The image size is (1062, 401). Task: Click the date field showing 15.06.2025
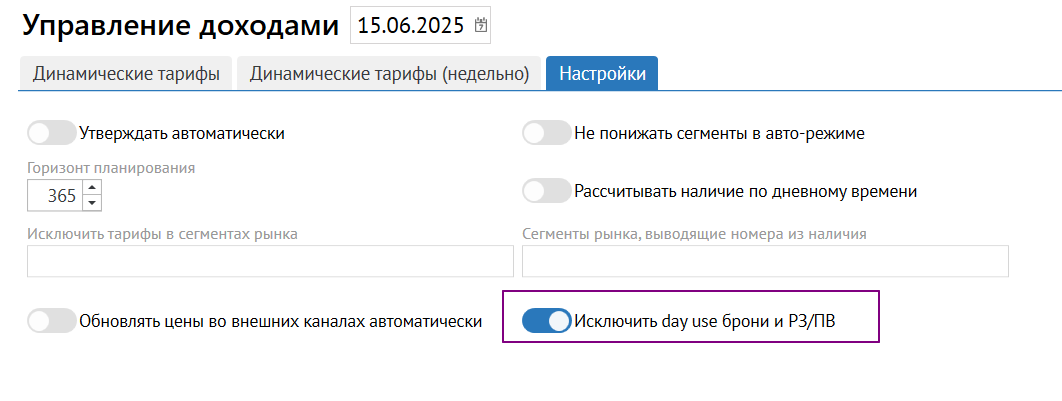click(410, 26)
